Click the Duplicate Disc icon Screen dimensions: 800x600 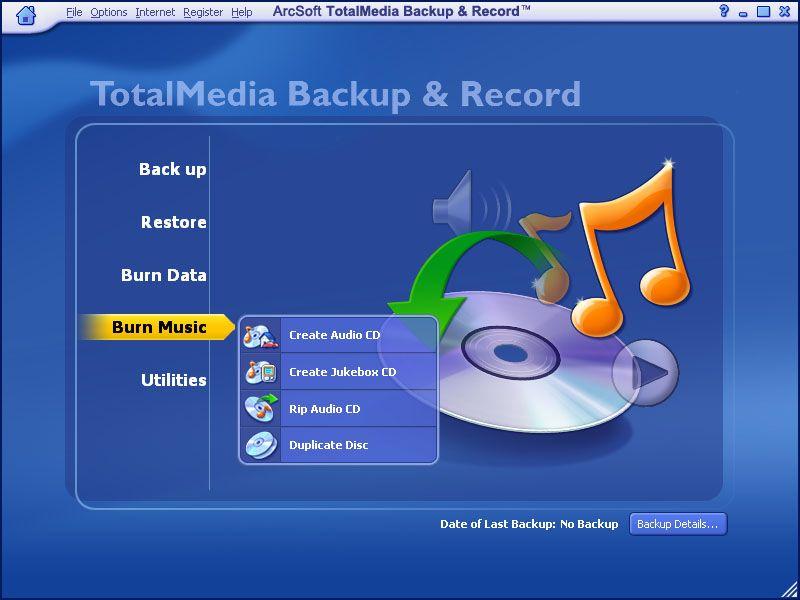261,445
